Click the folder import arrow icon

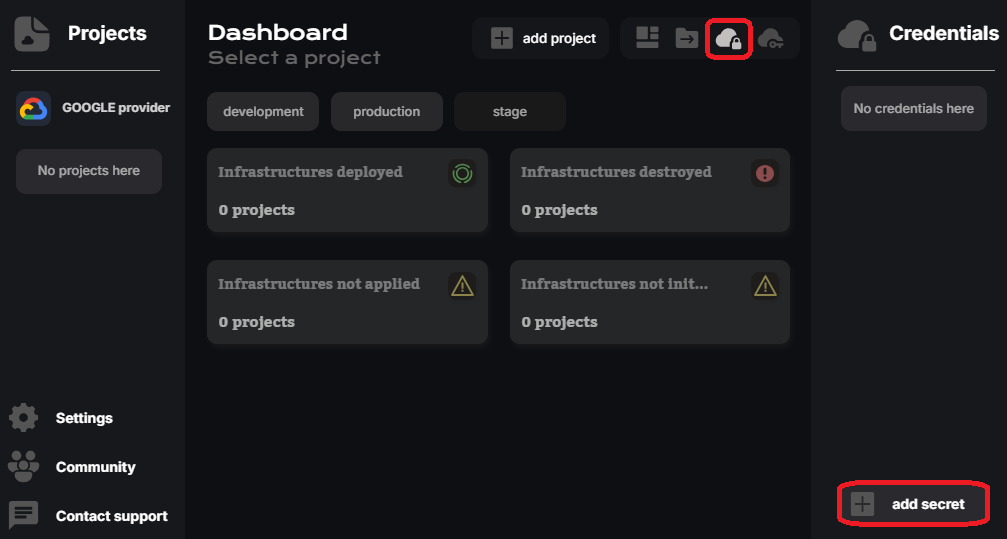(x=687, y=38)
